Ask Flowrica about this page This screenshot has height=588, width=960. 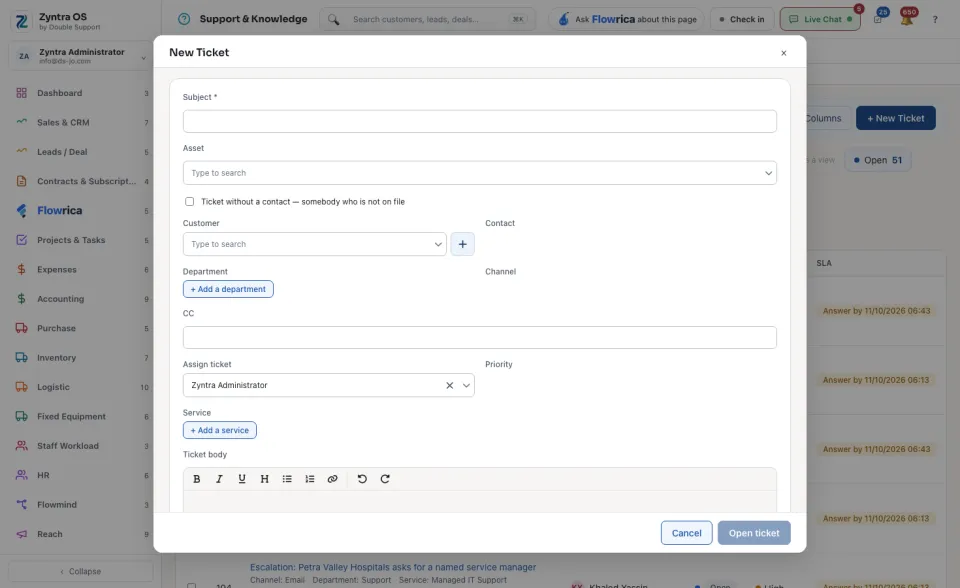(x=627, y=20)
